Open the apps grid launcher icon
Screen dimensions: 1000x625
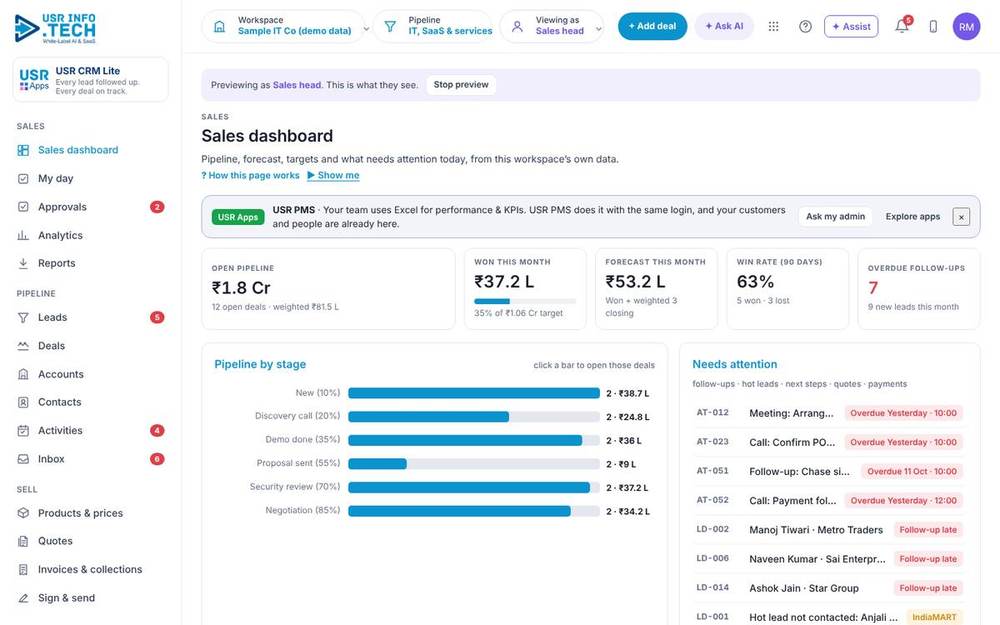pyautogui.click(x=774, y=26)
